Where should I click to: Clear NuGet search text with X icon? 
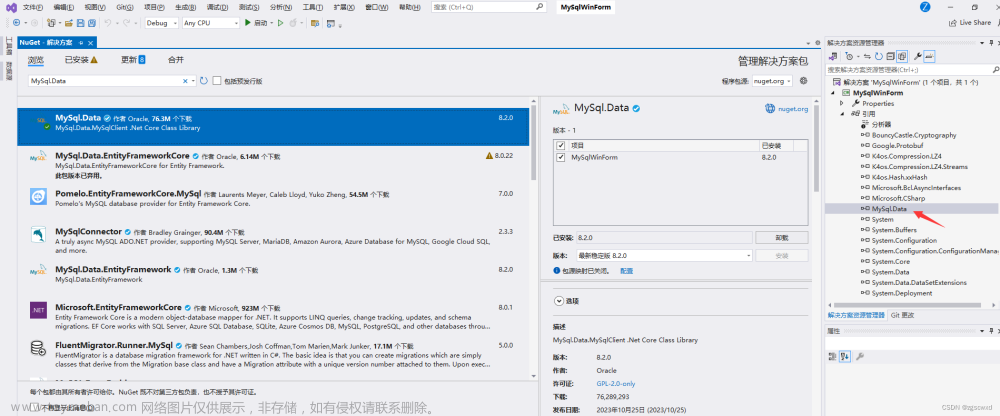186,81
